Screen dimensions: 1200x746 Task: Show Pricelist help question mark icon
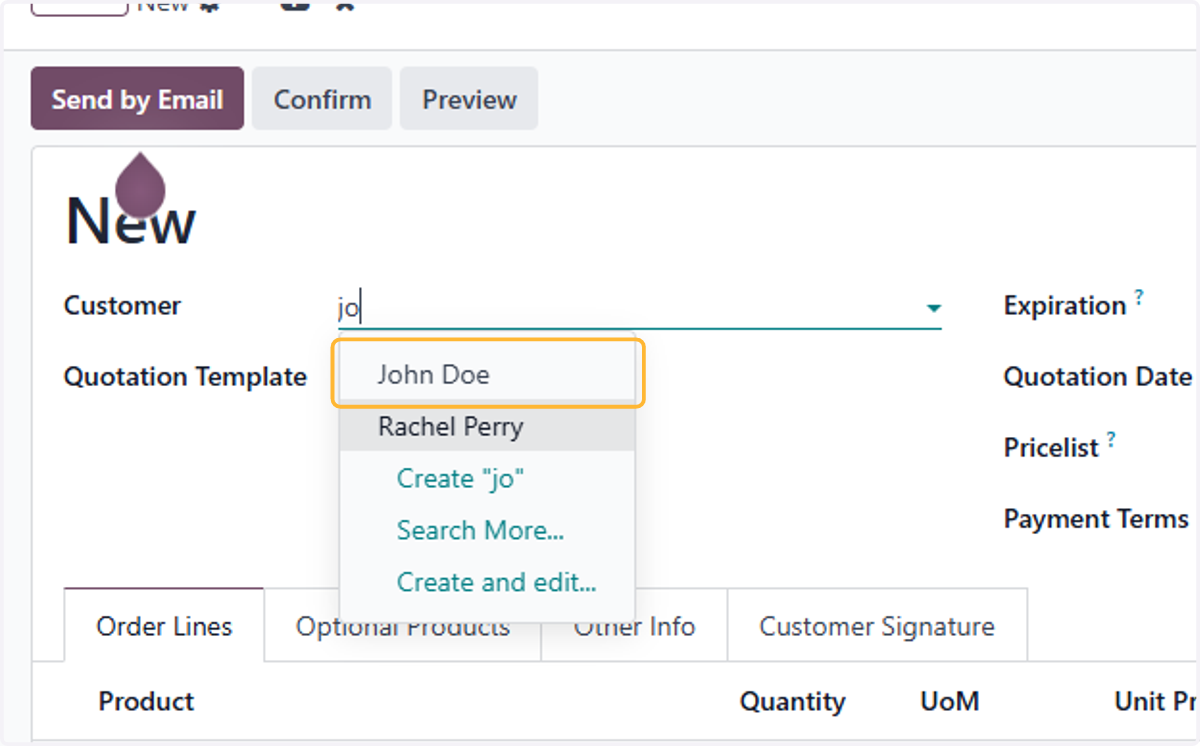(x=1111, y=439)
